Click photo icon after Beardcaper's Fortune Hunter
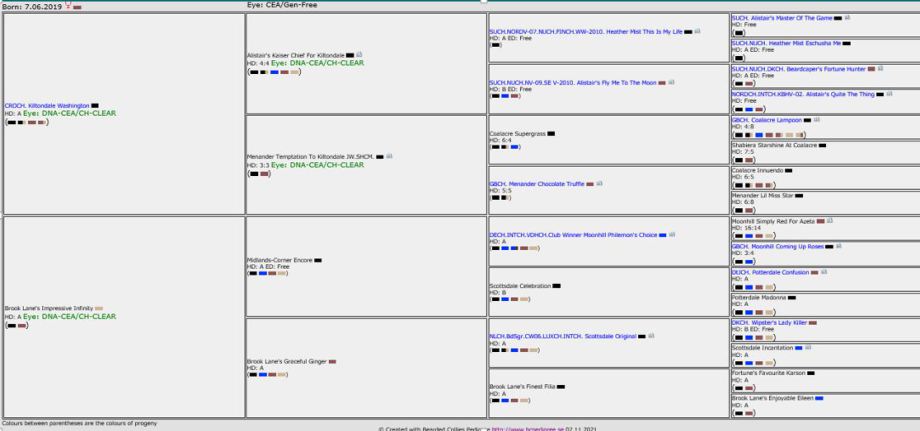The height and width of the screenshot is (431, 920). point(882,68)
